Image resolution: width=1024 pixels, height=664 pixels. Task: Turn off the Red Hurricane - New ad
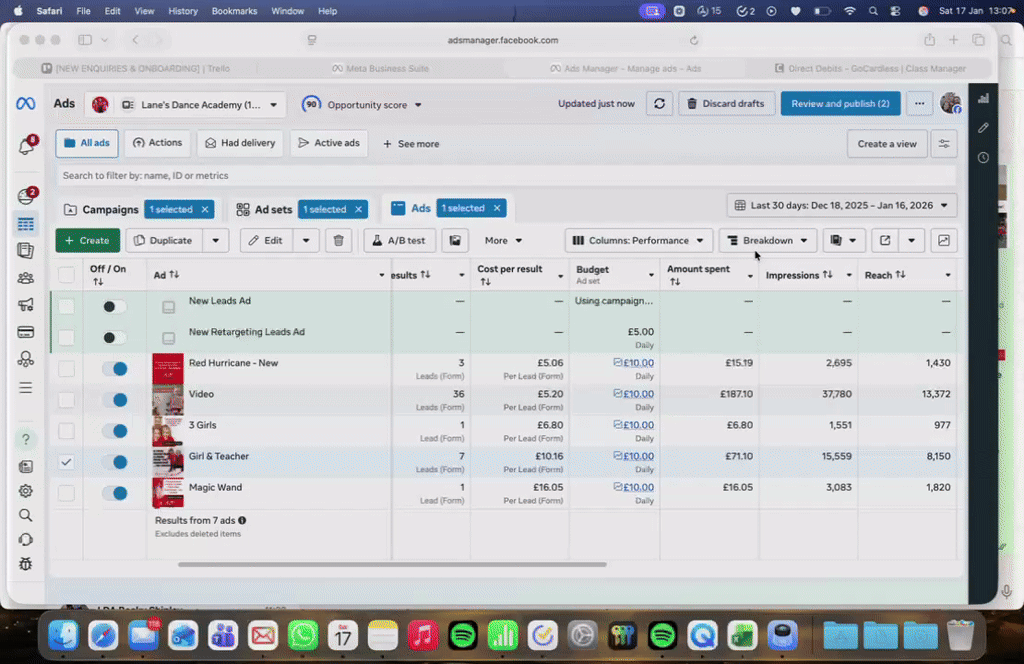point(114,369)
